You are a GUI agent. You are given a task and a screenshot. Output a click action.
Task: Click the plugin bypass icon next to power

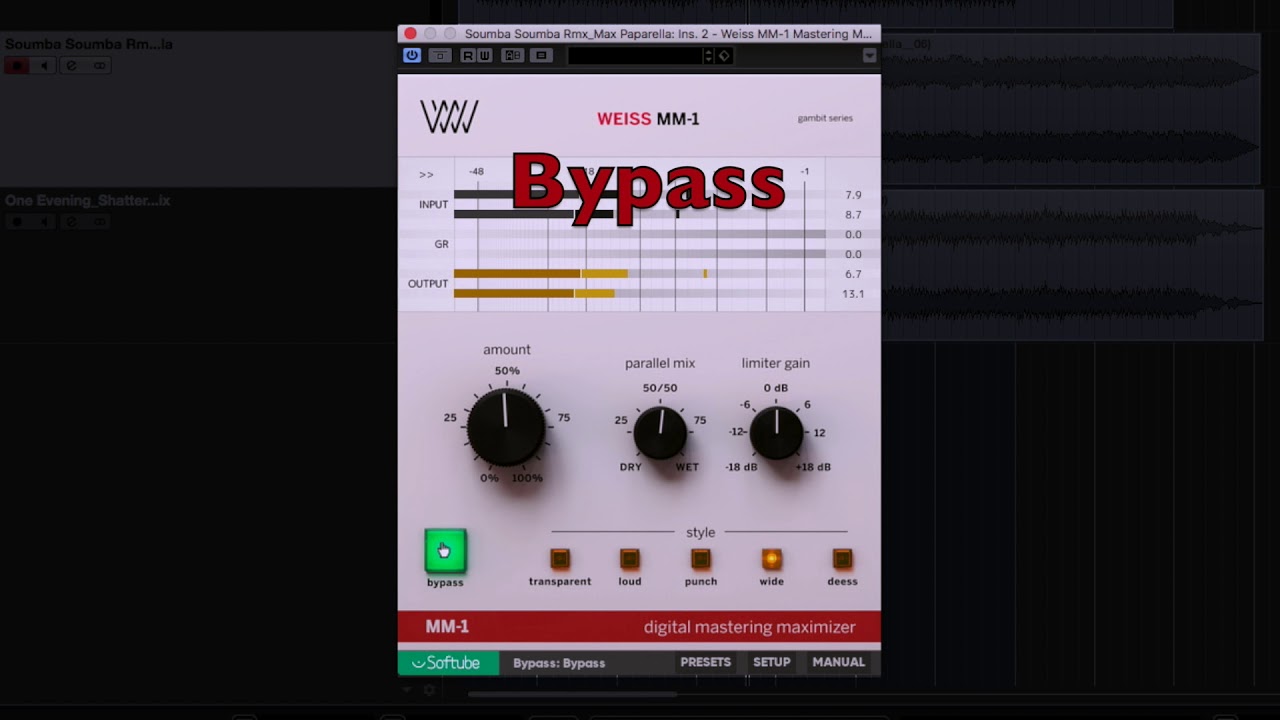[x=439, y=56]
